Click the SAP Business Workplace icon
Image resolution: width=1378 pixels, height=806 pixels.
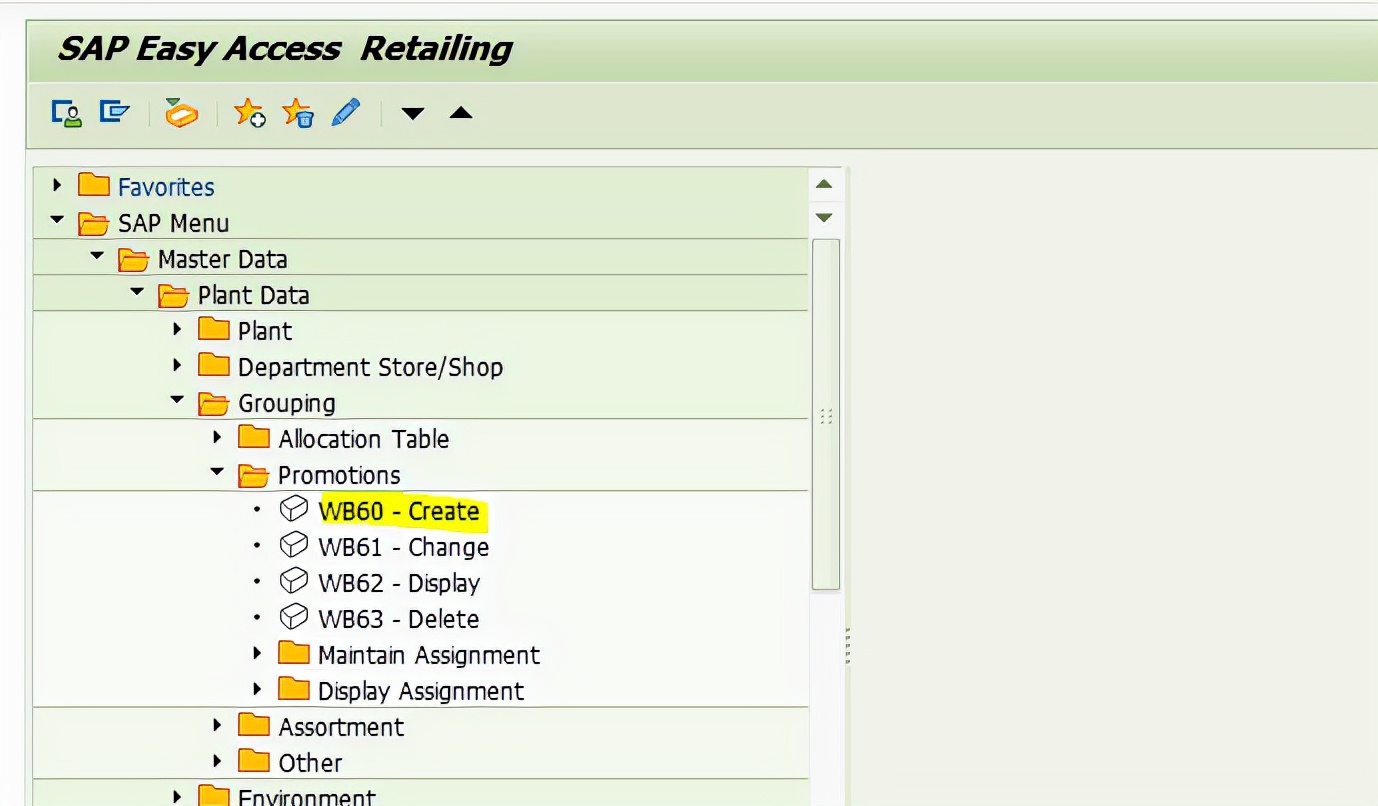pyautogui.click(x=181, y=113)
